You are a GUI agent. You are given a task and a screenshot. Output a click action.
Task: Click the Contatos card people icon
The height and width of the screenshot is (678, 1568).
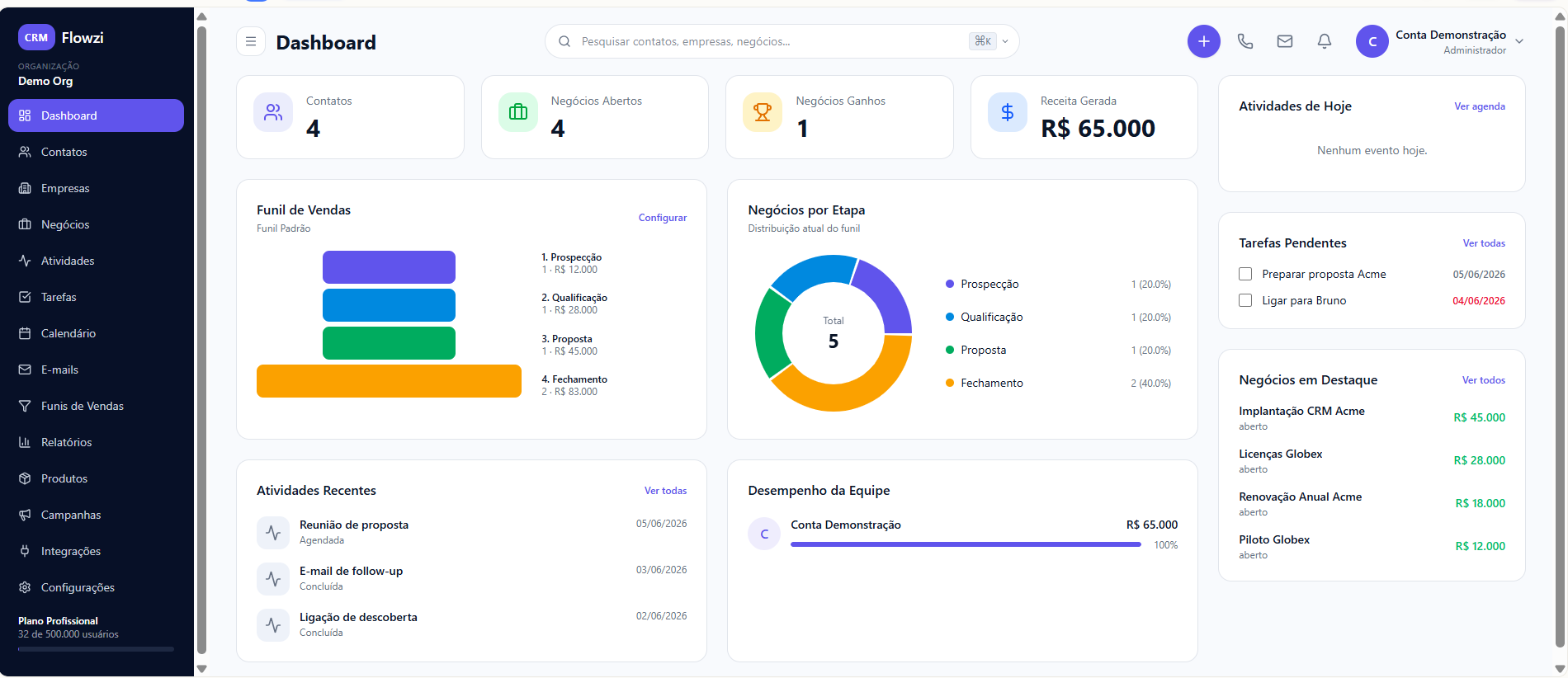tap(273, 112)
